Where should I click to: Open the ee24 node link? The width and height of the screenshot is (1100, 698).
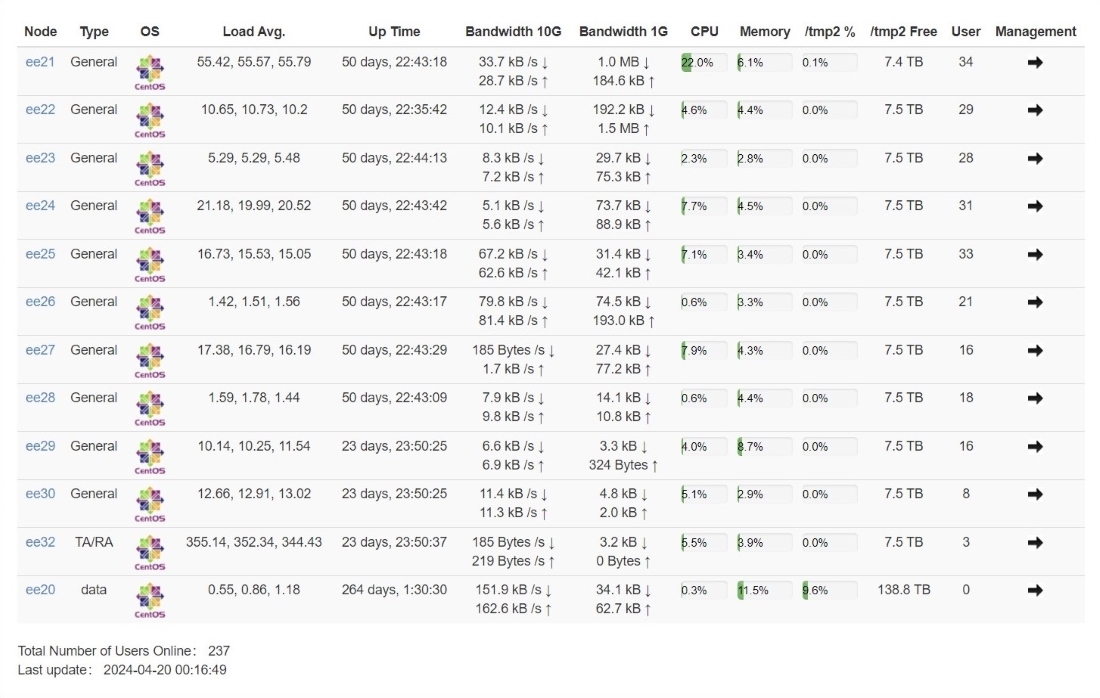(40, 206)
